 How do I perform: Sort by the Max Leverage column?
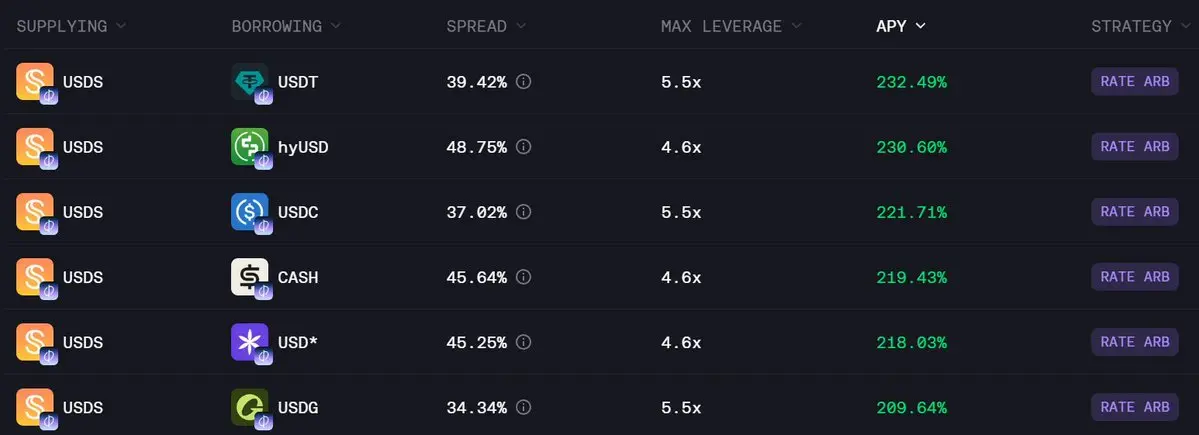729,26
